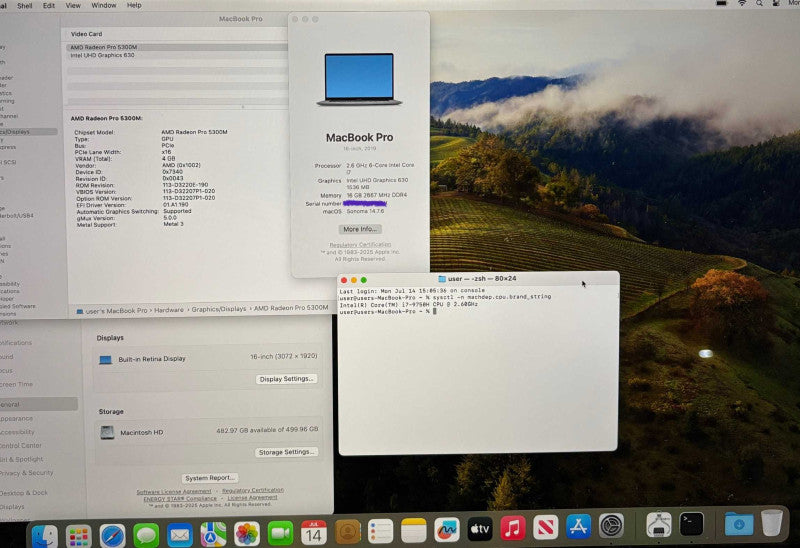Click the Wi-Fi status icon in menu bar
Image resolution: width=800 pixels, height=548 pixels.
coord(742,3)
